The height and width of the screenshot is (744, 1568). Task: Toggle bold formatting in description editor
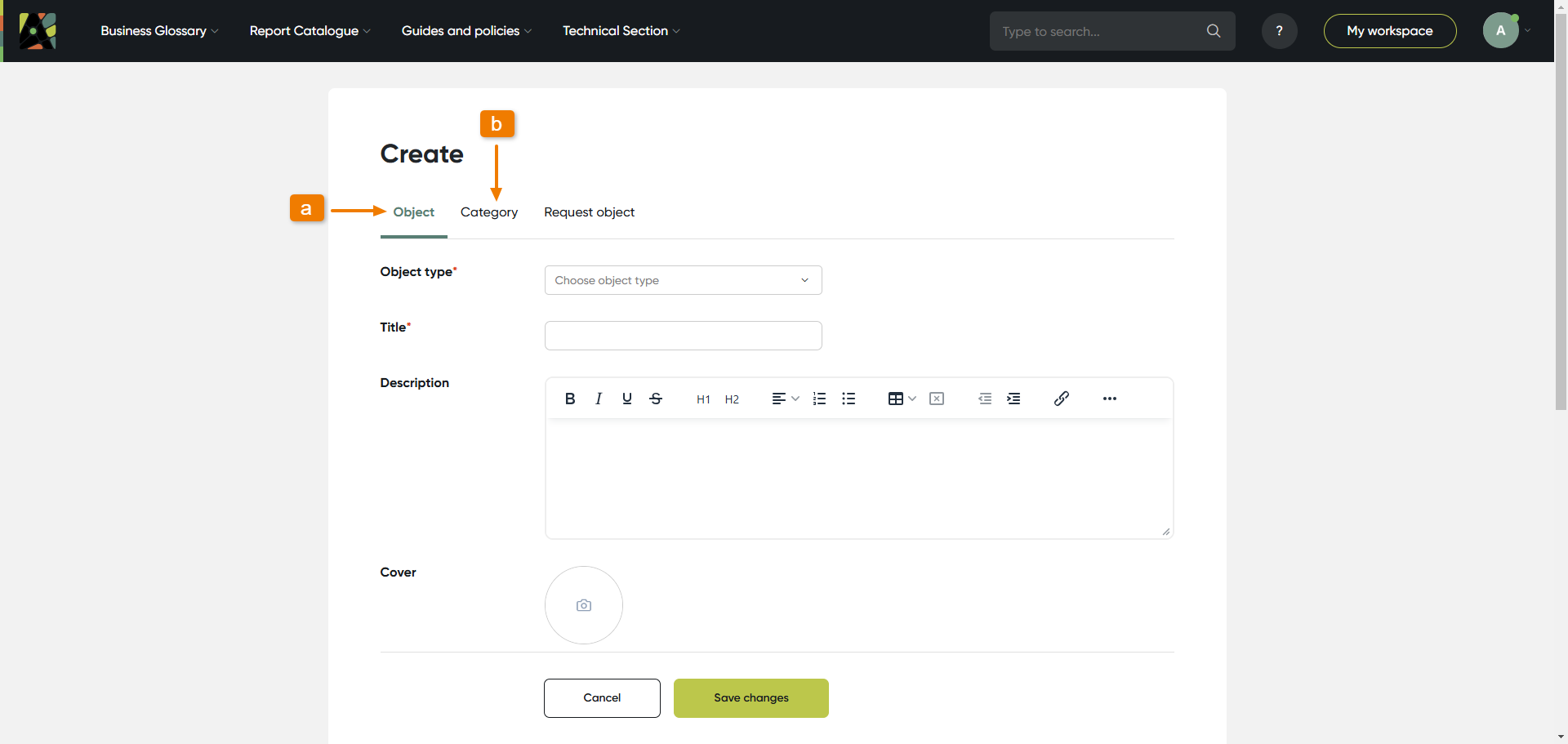[570, 399]
